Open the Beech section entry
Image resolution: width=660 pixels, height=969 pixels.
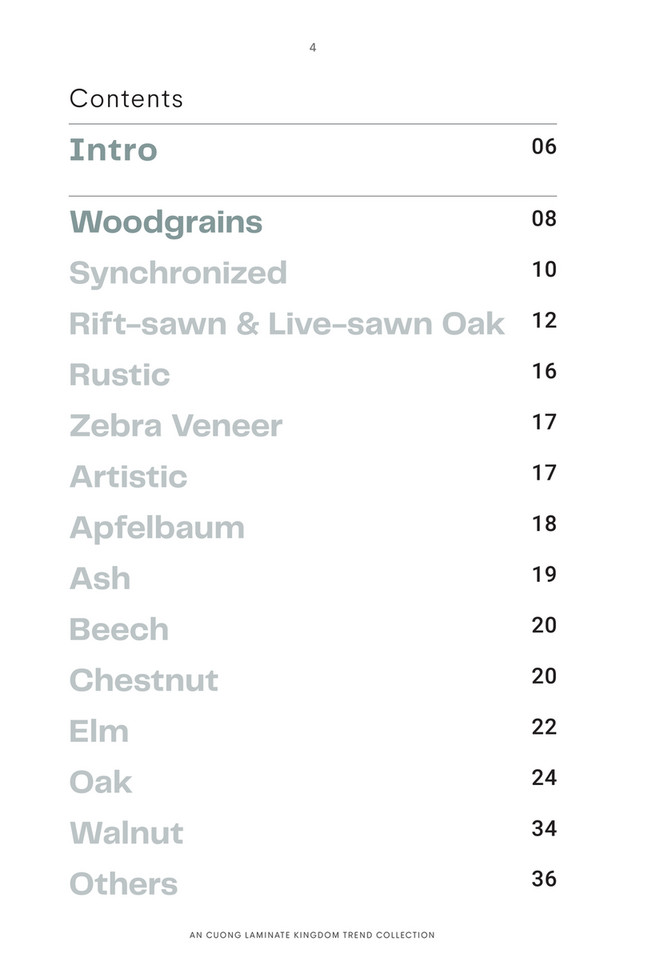tap(119, 630)
